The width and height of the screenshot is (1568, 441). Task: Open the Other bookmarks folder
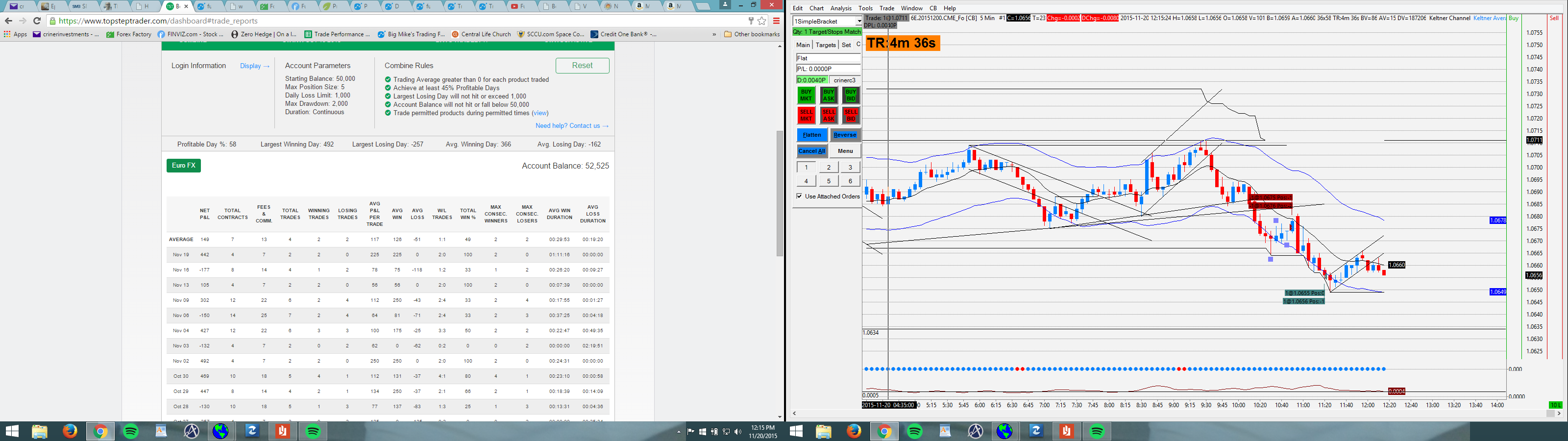pos(752,34)
